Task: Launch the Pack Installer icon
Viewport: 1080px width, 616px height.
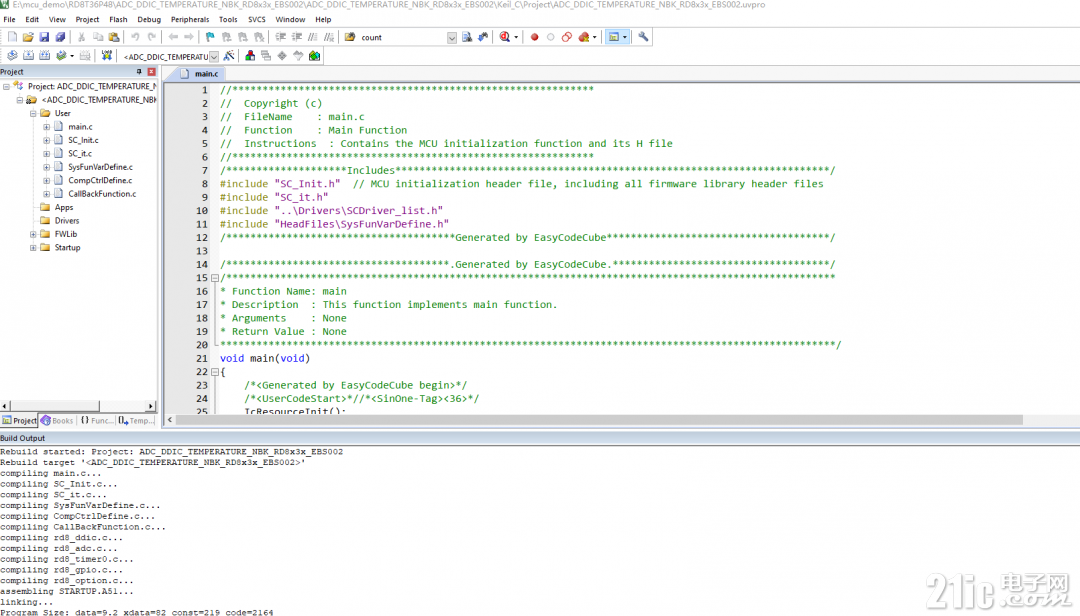Action: tap(315, 56)
